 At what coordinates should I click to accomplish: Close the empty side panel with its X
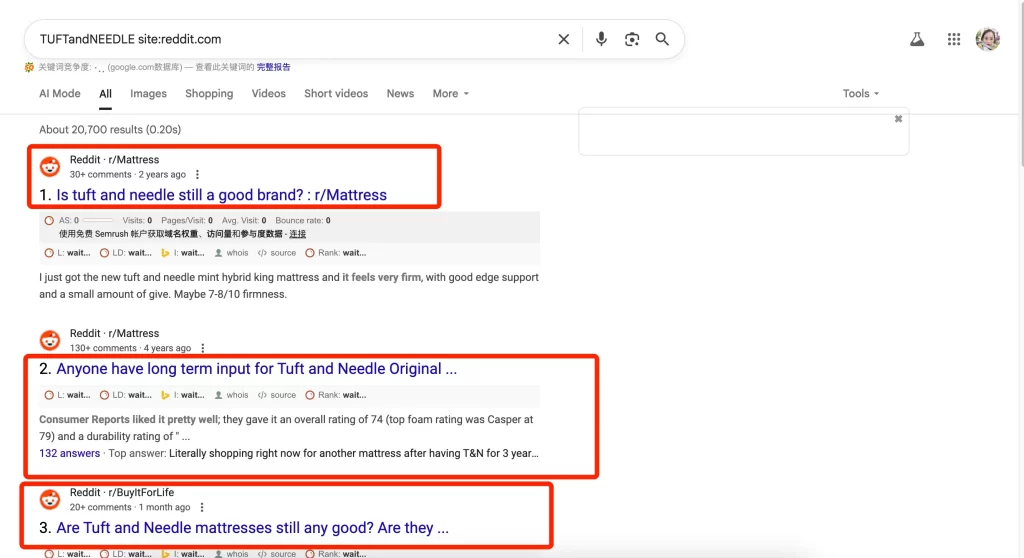point(898,119)
